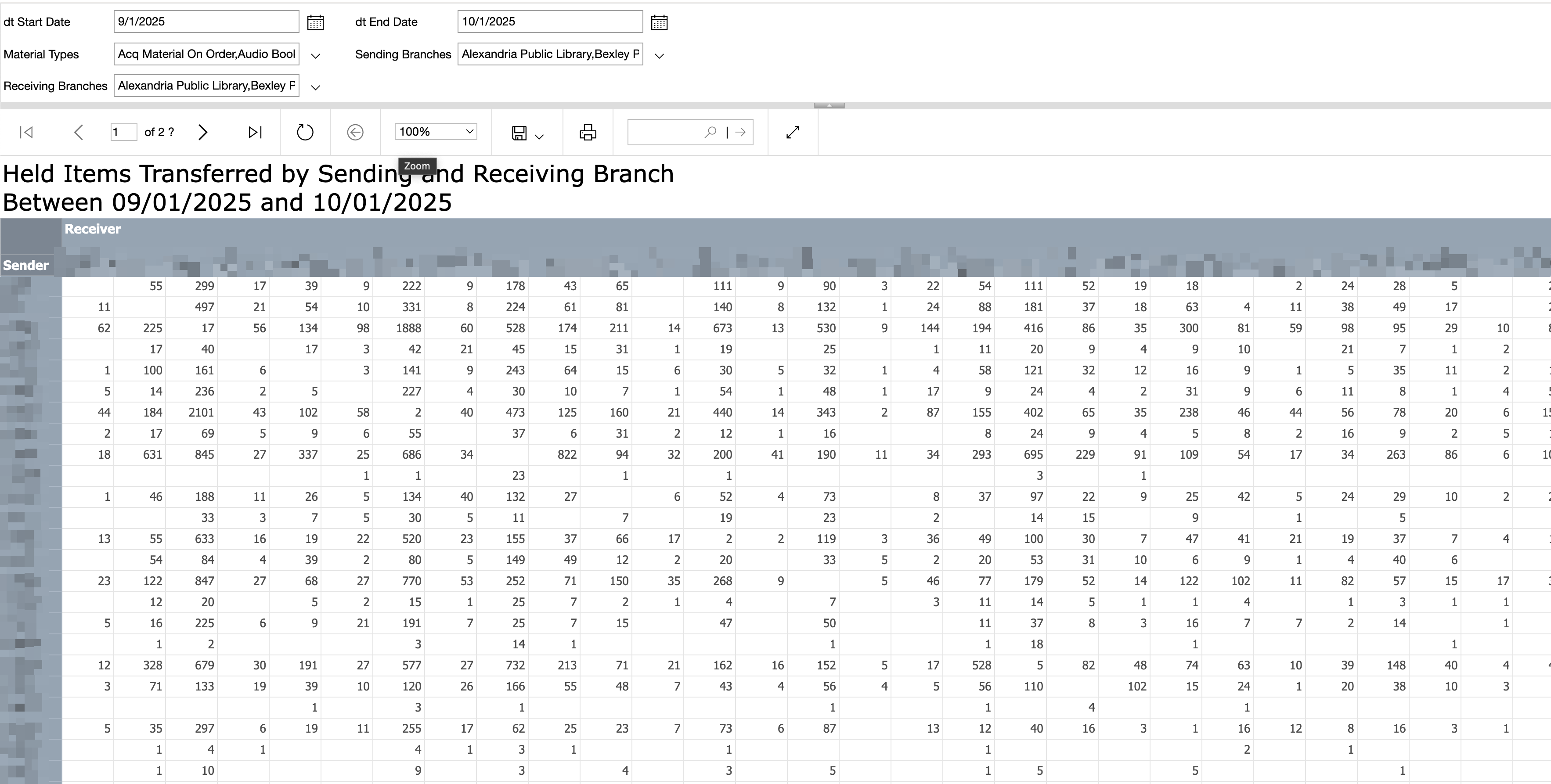This screenshot has height=784, width=1551.
Task: Go to first report page
Action: [26, 133]
